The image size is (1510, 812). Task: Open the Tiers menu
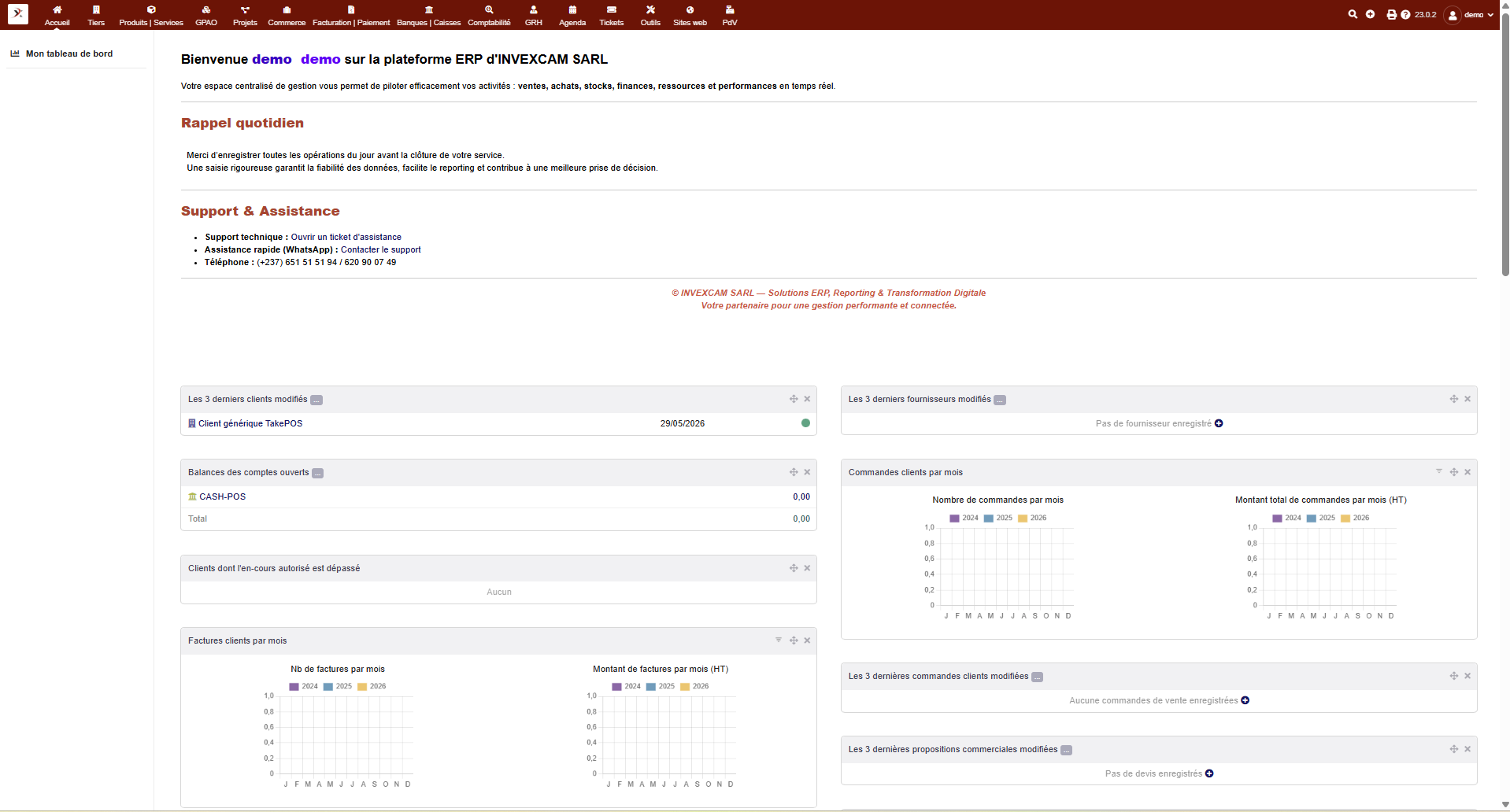tap(96, 15)
